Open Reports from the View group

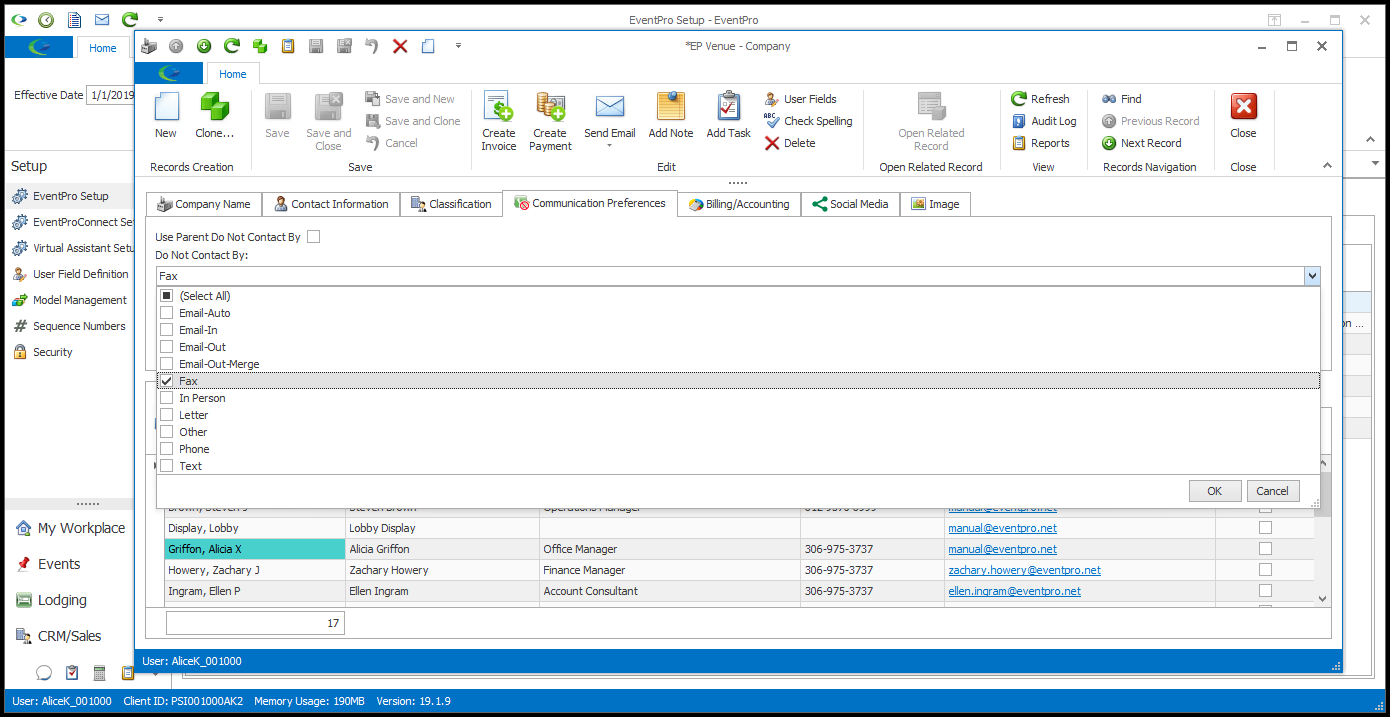click(1041, 143)
